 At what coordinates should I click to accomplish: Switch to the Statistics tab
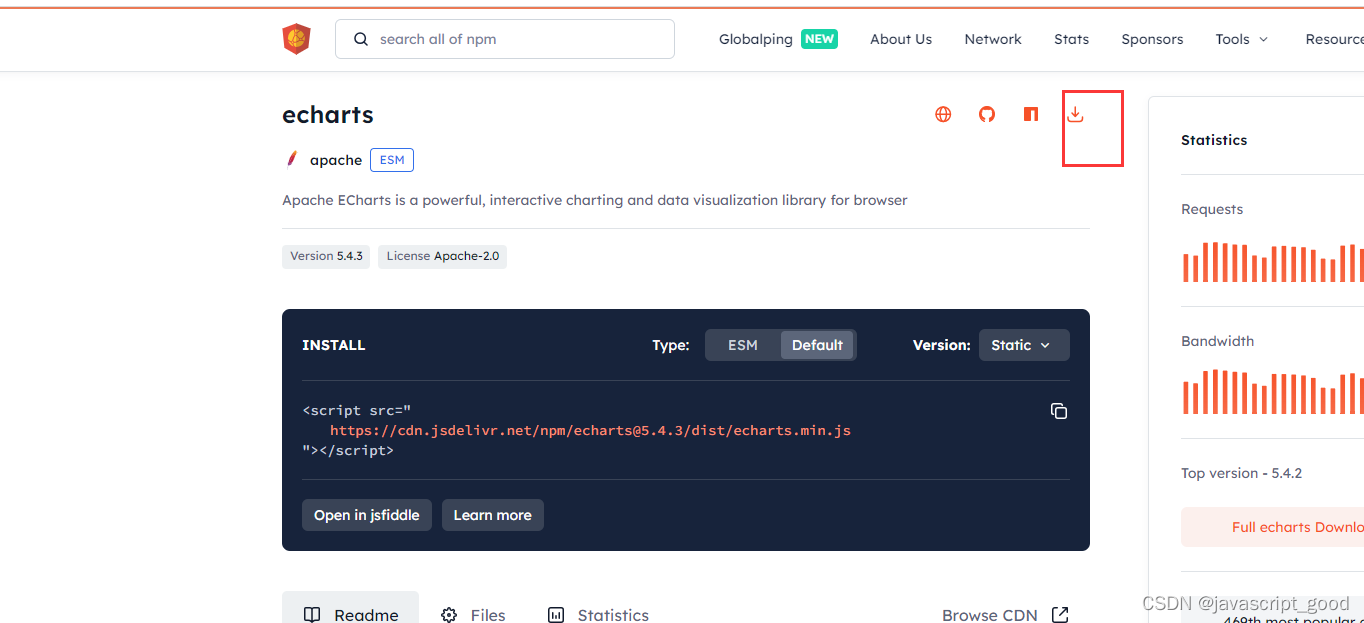(598, 614)
